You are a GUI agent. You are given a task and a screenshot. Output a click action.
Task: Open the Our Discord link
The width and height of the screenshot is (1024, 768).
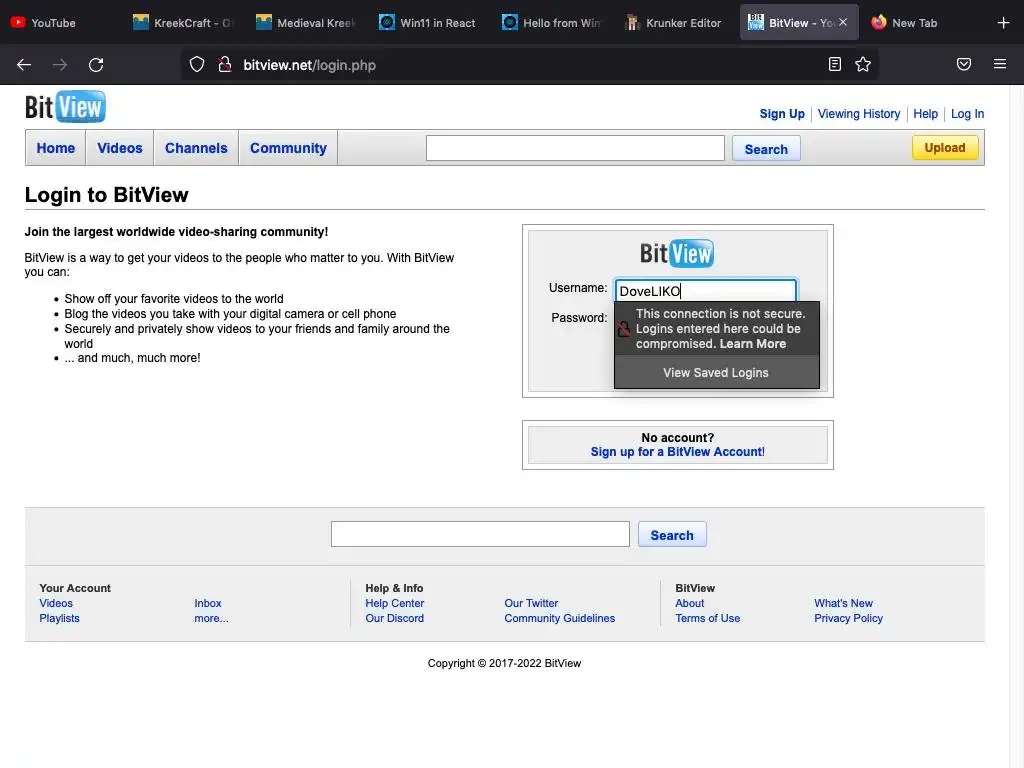click(x=394, y=618)
